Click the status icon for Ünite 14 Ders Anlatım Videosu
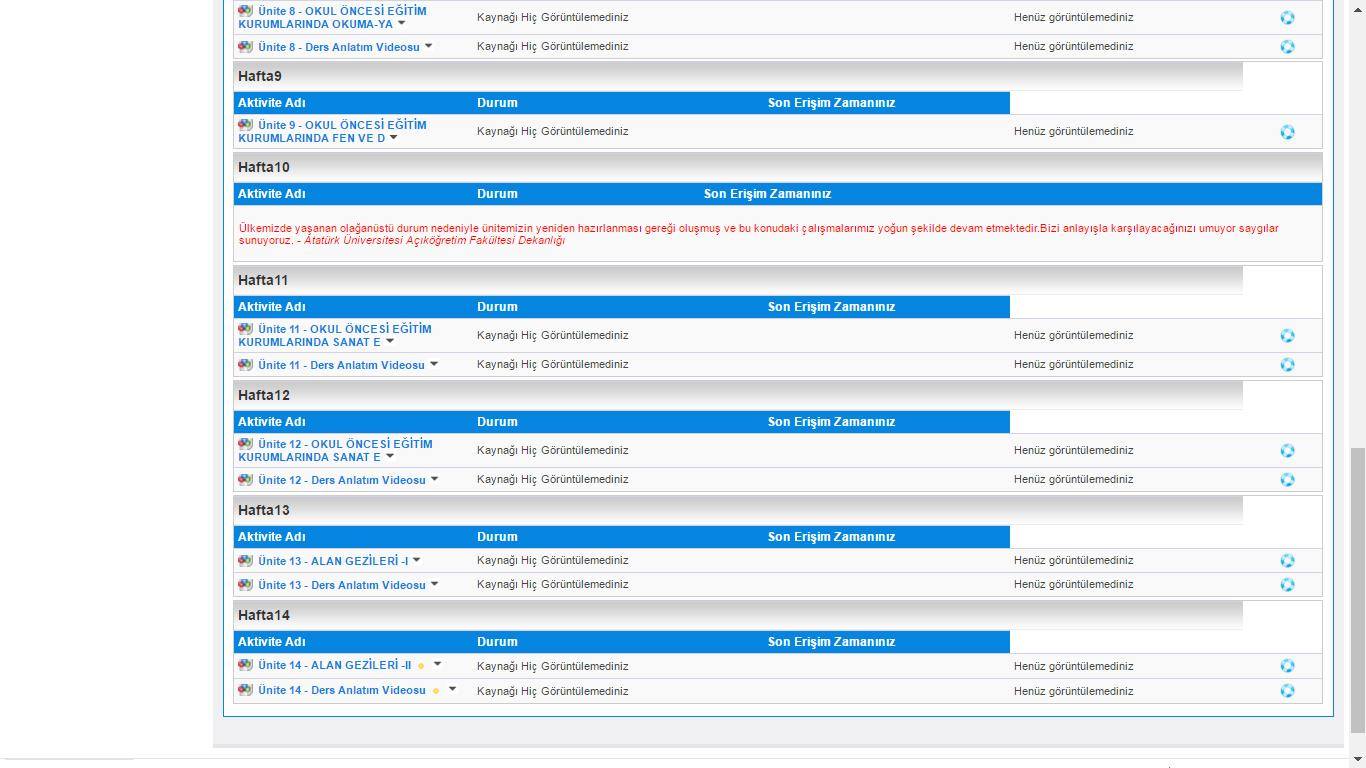The width and height of the screenshot is (1366, 768). [x=1287, y=691]
